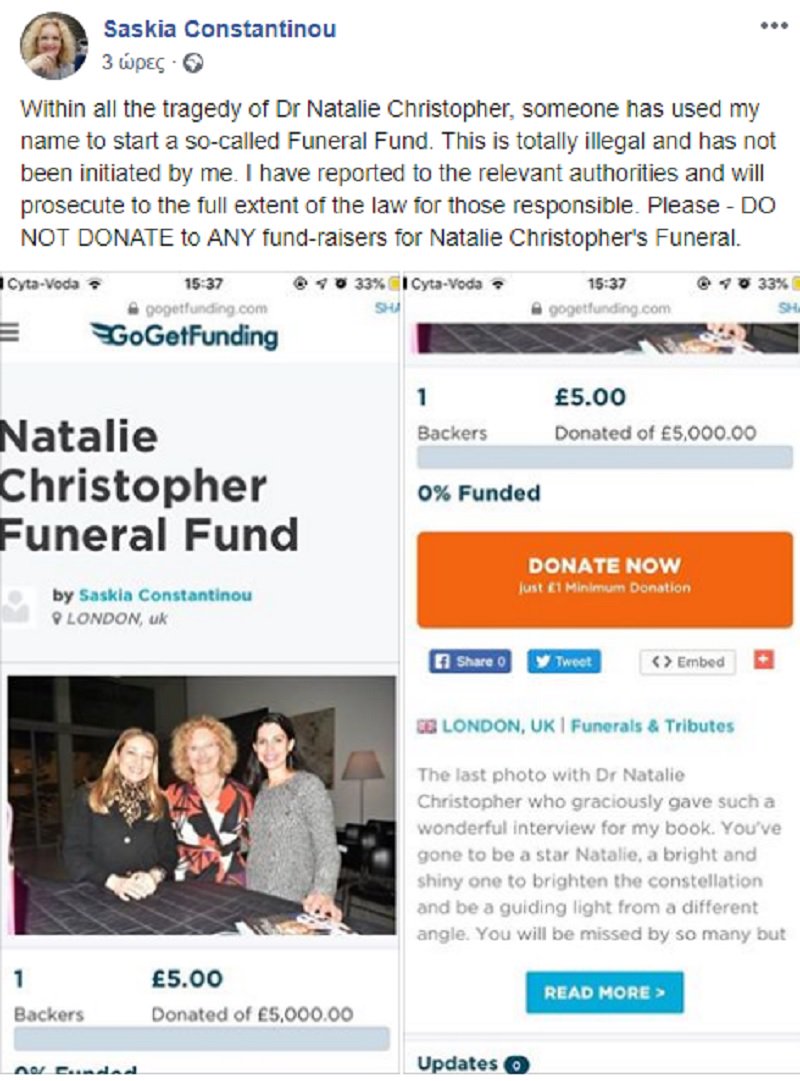Click the Updates section heading
The height and width of the screenshot is (1081, 800).
(457, 1063)
